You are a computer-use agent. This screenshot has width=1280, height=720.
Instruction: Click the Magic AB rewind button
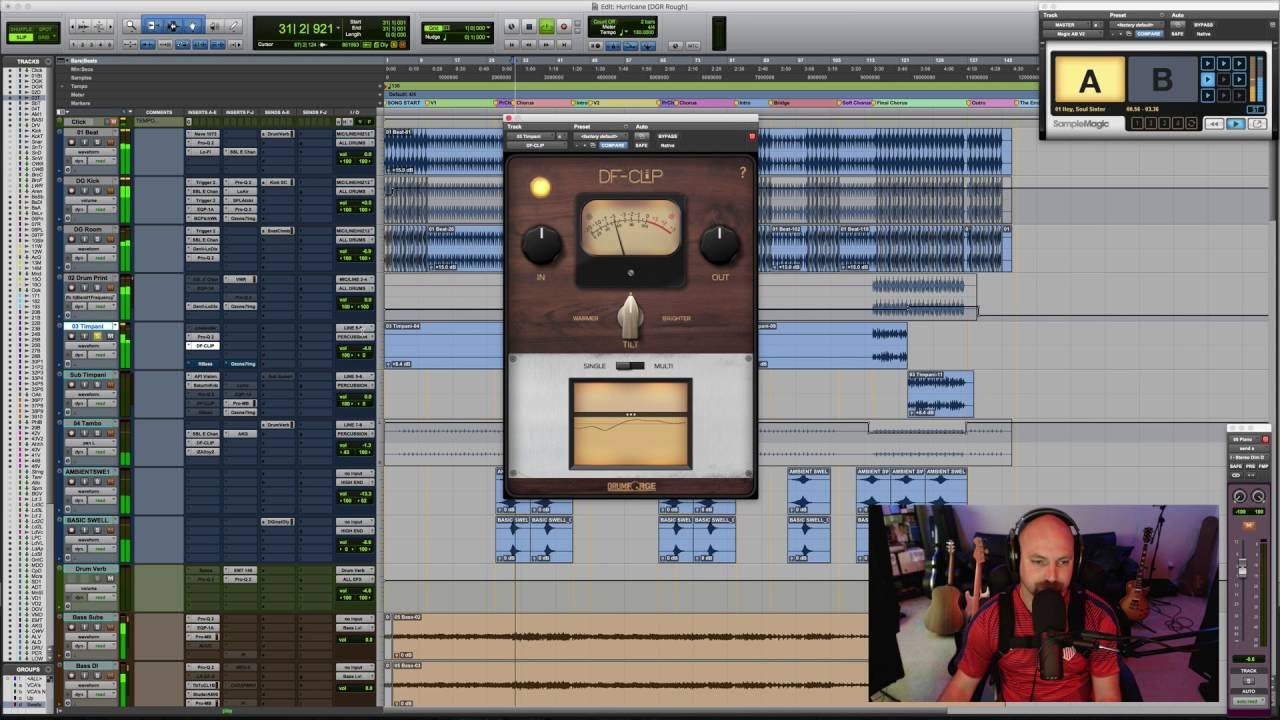pyautogui.click(x=1214, y=124)
